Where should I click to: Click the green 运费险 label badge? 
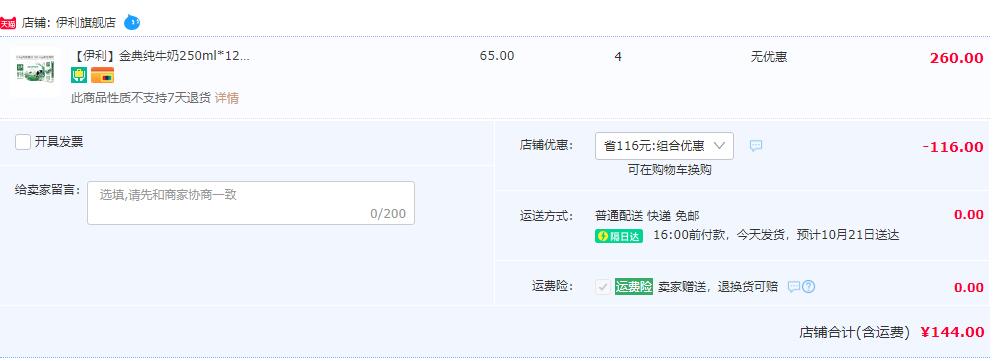(x=634, y=286)
